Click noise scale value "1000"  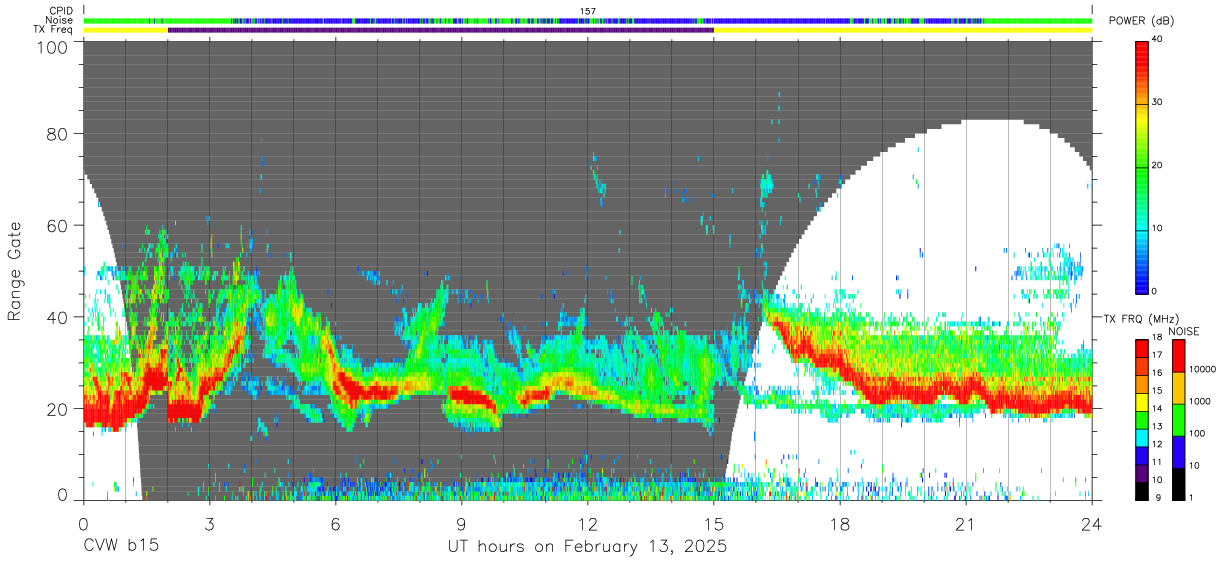tap(1201, 401)
